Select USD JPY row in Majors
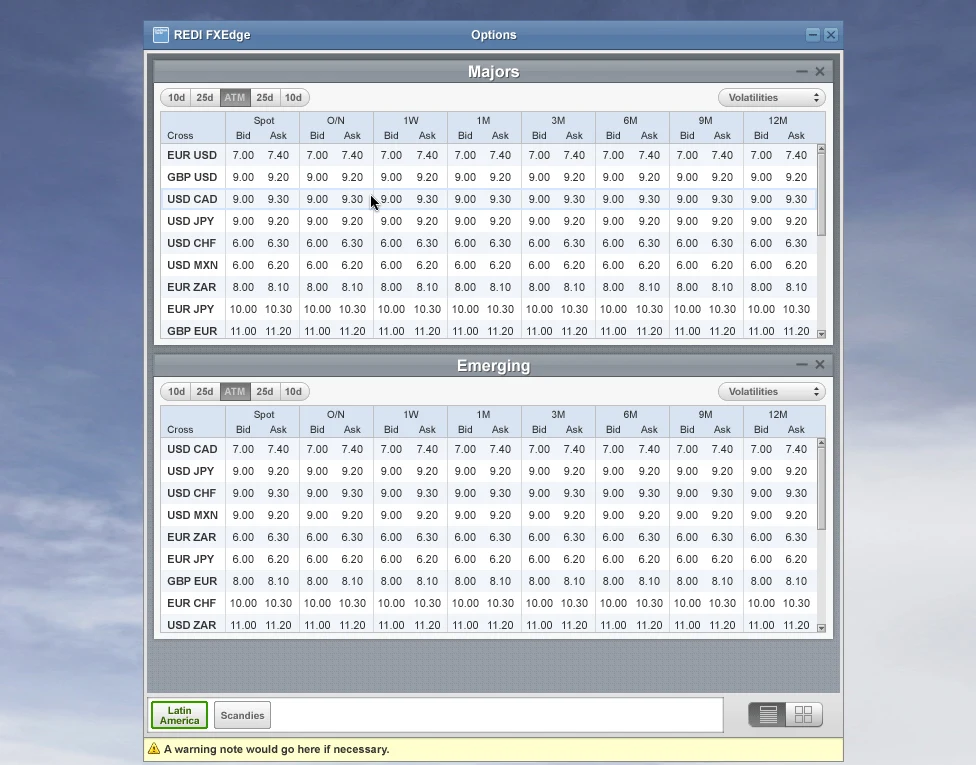 click(489, 221)
